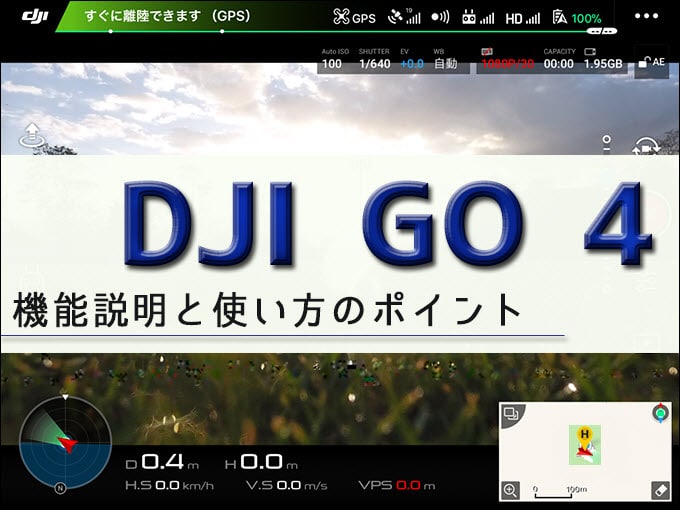Tap the H 0.0 m height readout

tap(262, 463)
